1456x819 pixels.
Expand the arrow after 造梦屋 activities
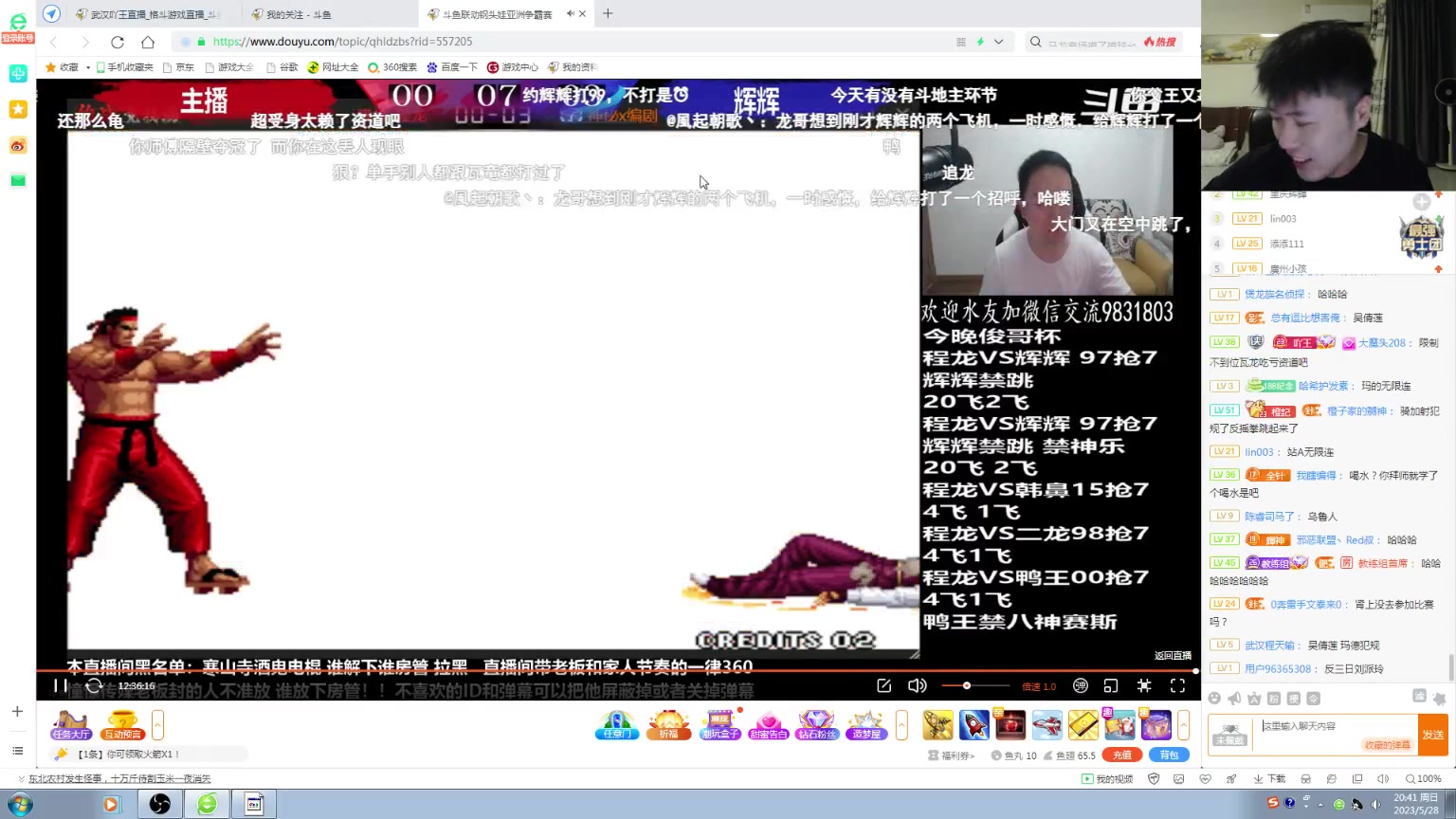(901, 725)
